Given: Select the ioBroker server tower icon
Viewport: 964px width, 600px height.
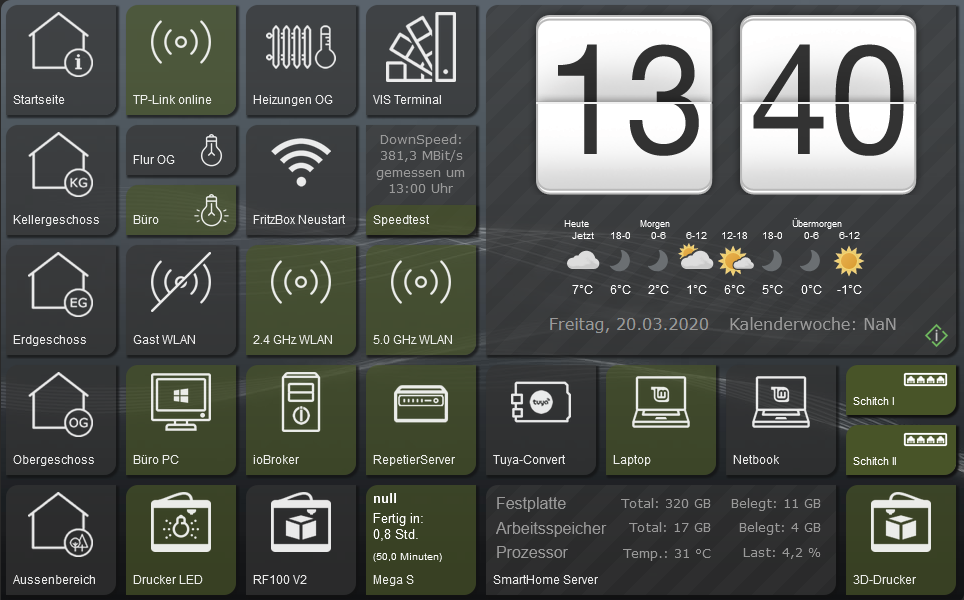Looking at the screenshot, I should tap(301, 404).
